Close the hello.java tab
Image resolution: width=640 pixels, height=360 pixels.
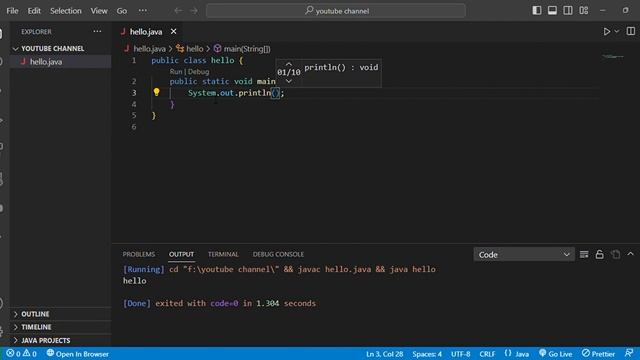[x=173, y=31]
